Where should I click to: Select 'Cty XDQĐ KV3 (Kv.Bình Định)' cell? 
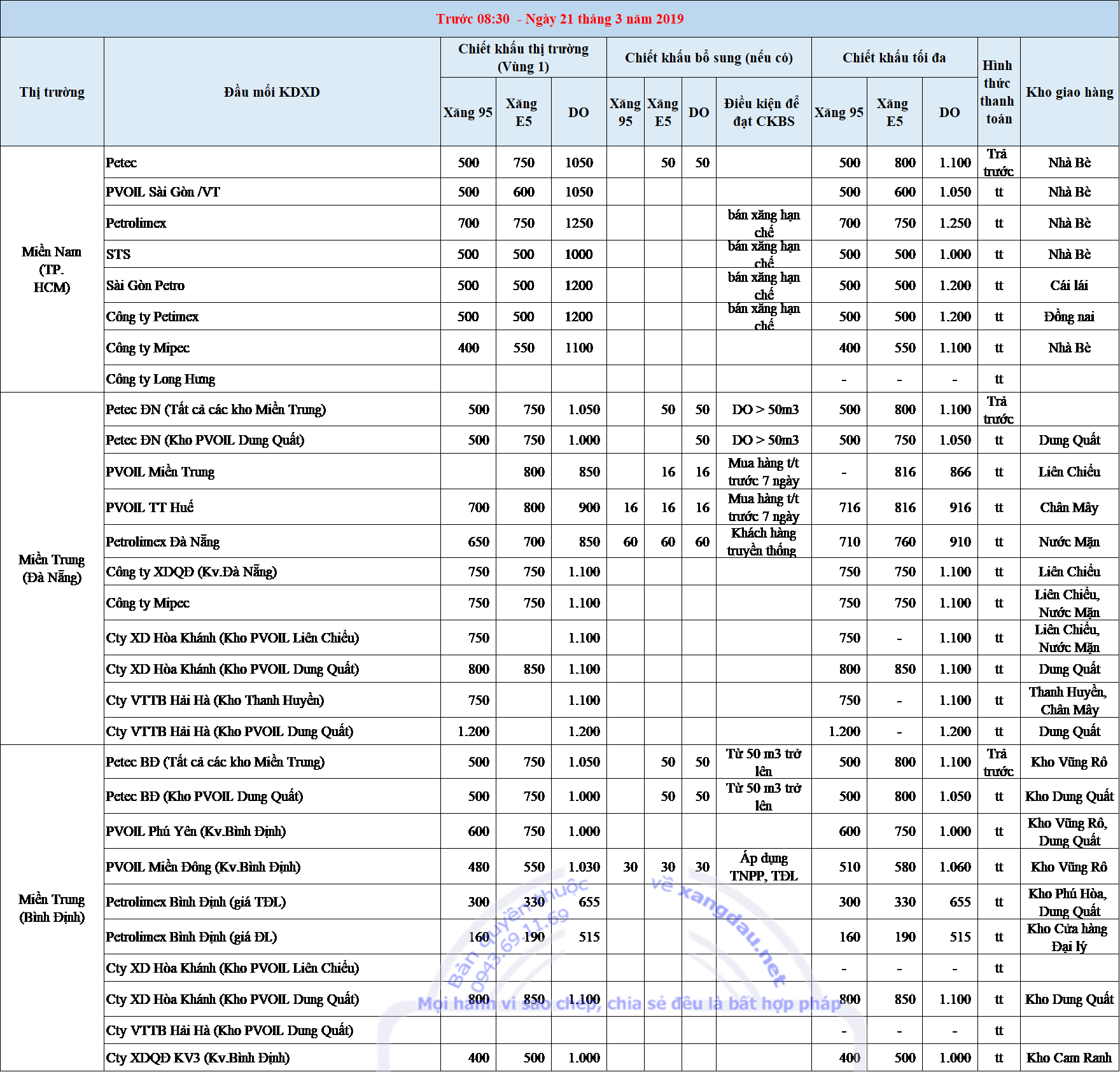[272, 1057]
